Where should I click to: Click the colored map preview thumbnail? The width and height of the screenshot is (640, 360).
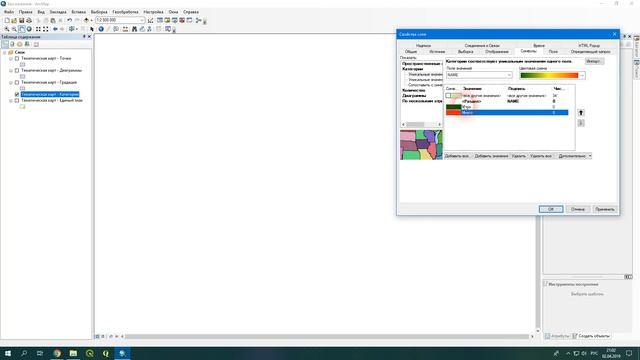click(421, 145)
